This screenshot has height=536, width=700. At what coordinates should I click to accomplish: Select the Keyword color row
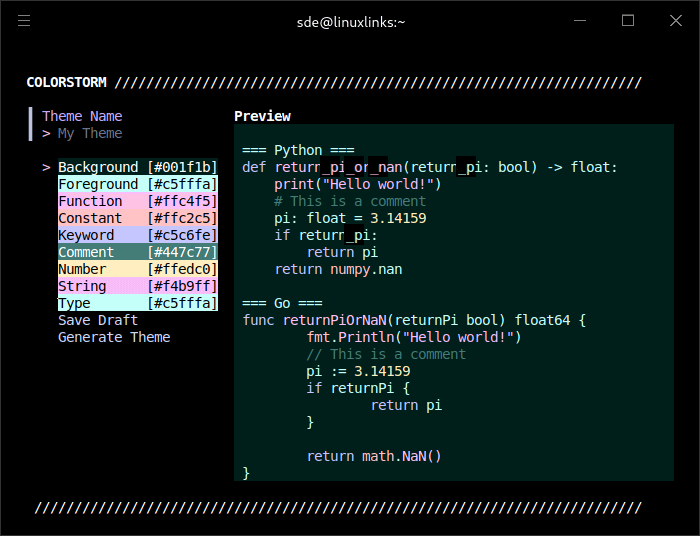coord(137,235)
